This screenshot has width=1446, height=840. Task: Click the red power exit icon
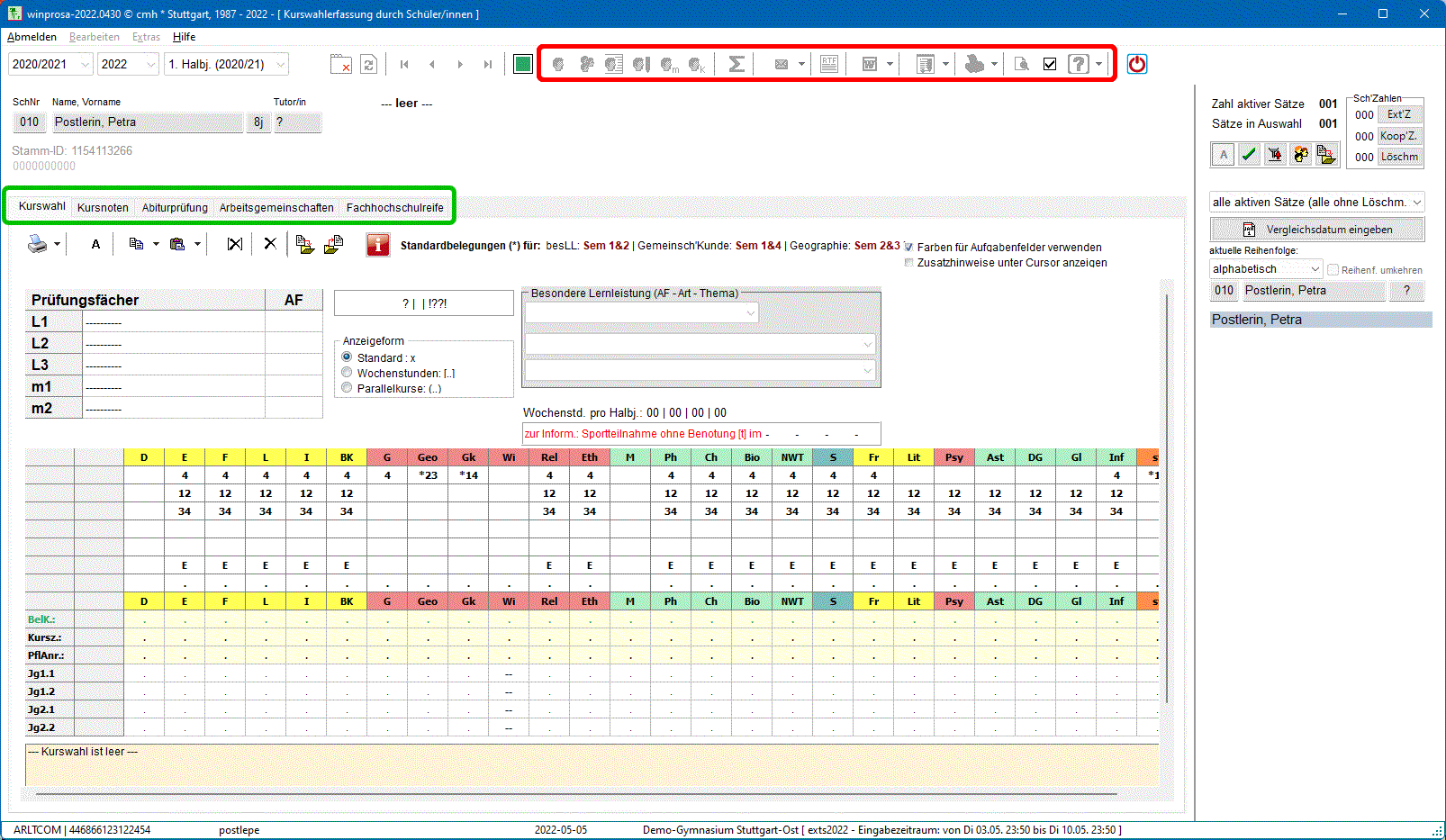point(1137,64)
